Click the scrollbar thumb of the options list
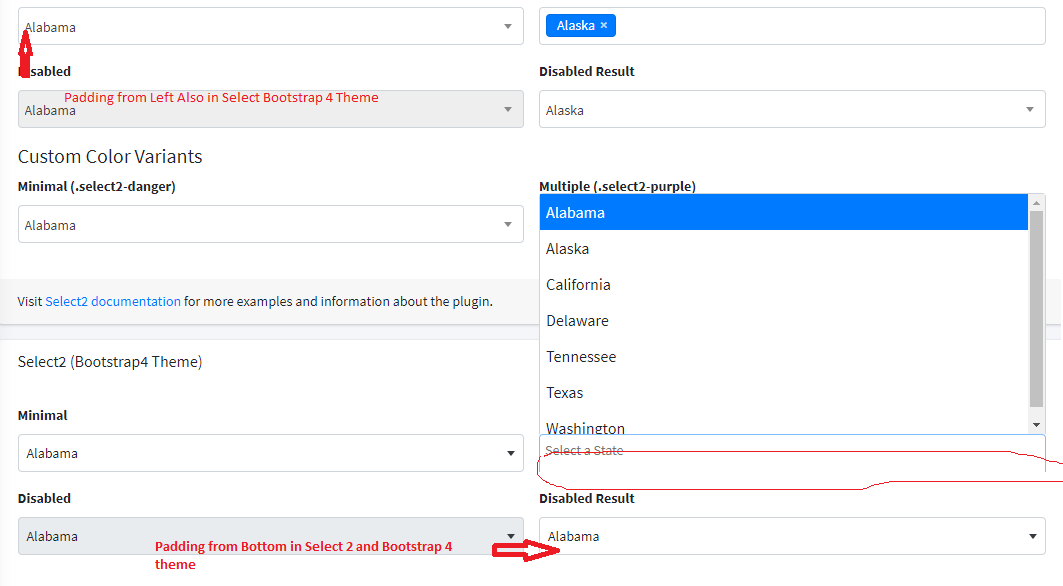 (x=1037, y=300)
